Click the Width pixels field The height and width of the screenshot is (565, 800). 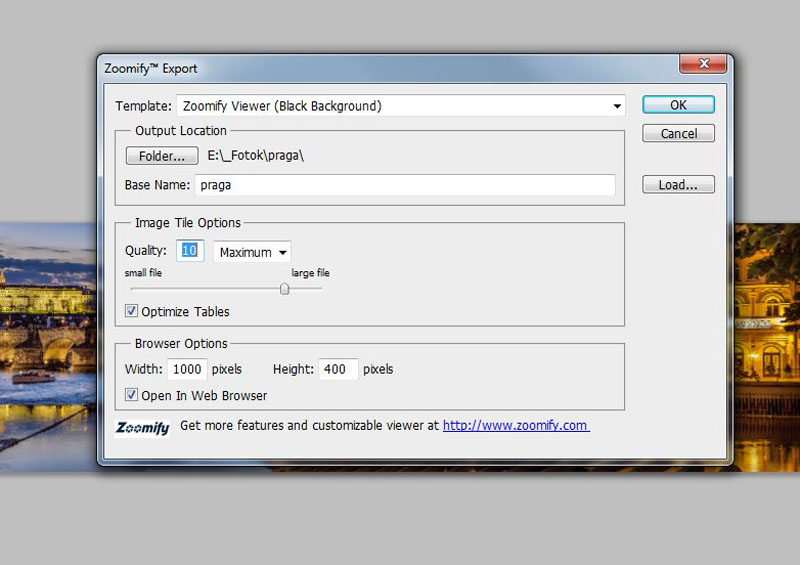click(x=187, y=369)
